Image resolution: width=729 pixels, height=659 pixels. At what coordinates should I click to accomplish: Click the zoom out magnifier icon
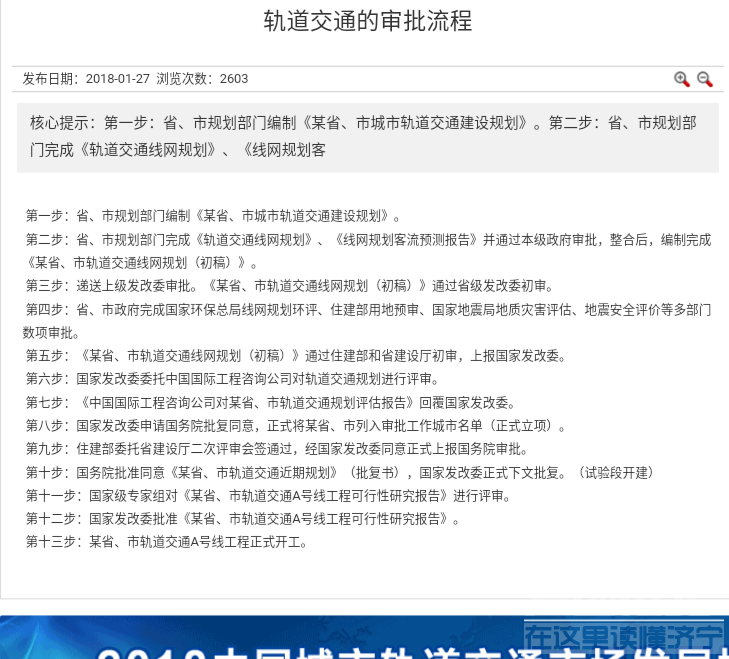705,79
